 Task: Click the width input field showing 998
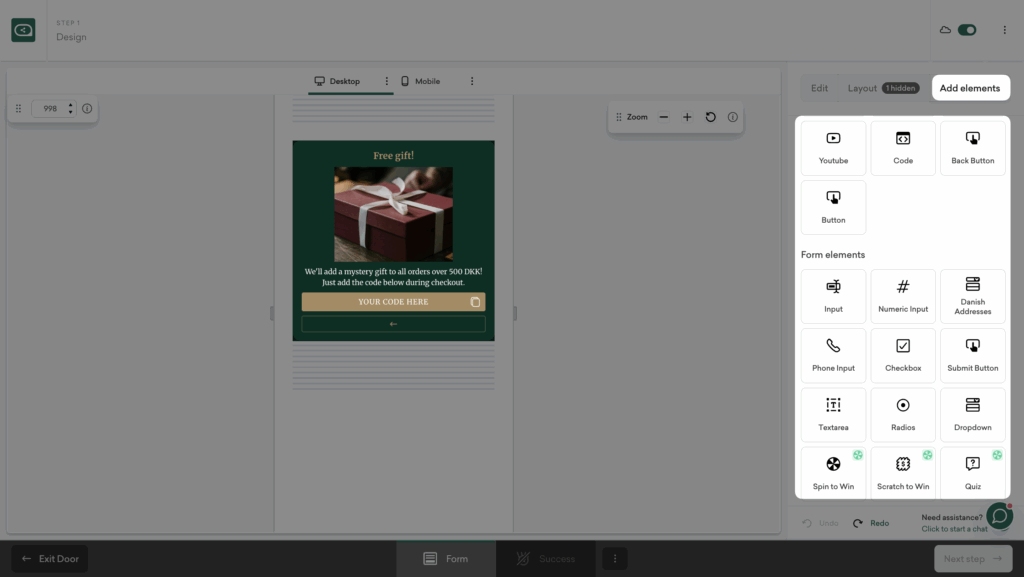(49, 108)
